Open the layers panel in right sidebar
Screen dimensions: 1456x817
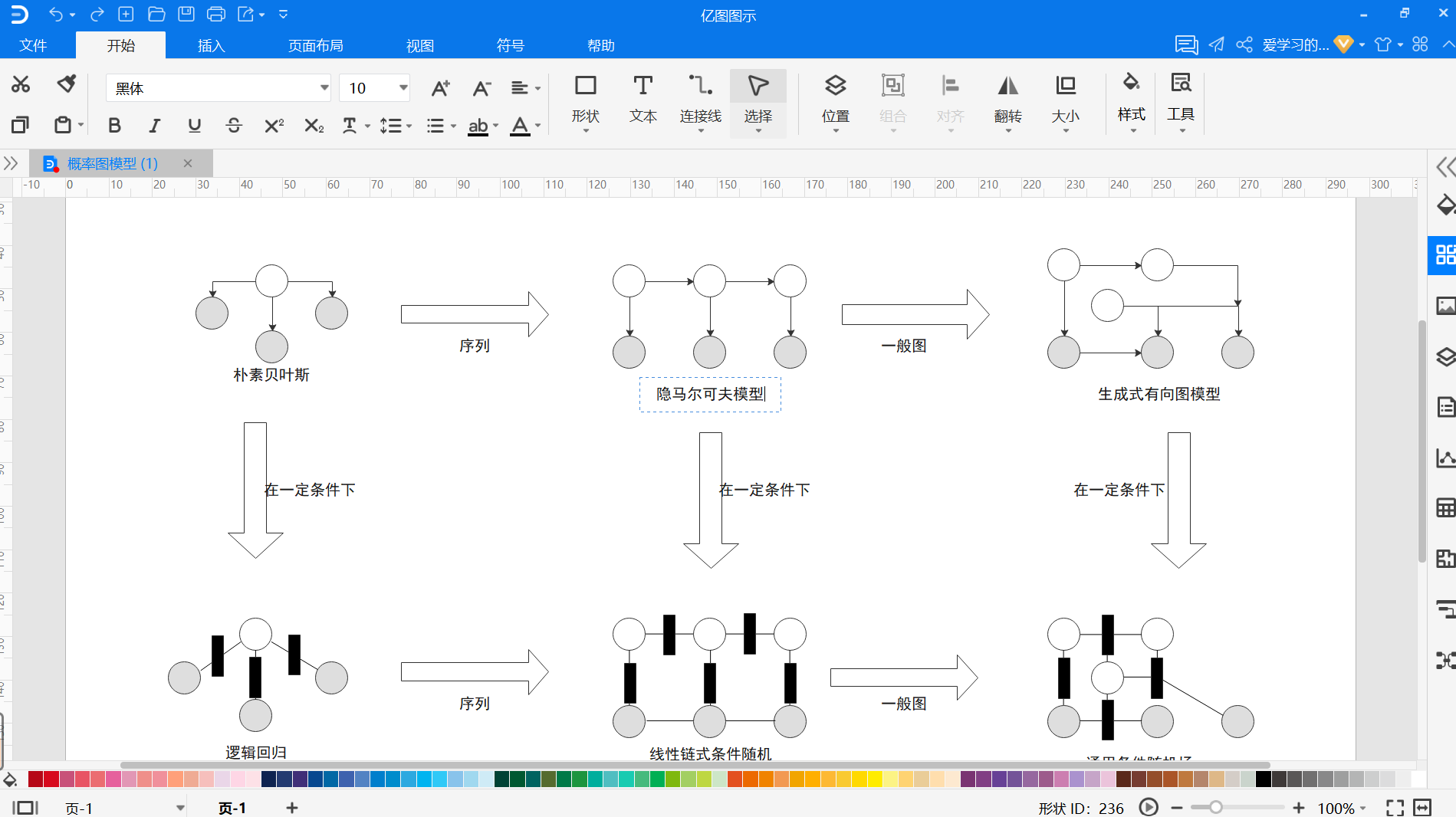pyautogui.click(x=1445, y=356)
